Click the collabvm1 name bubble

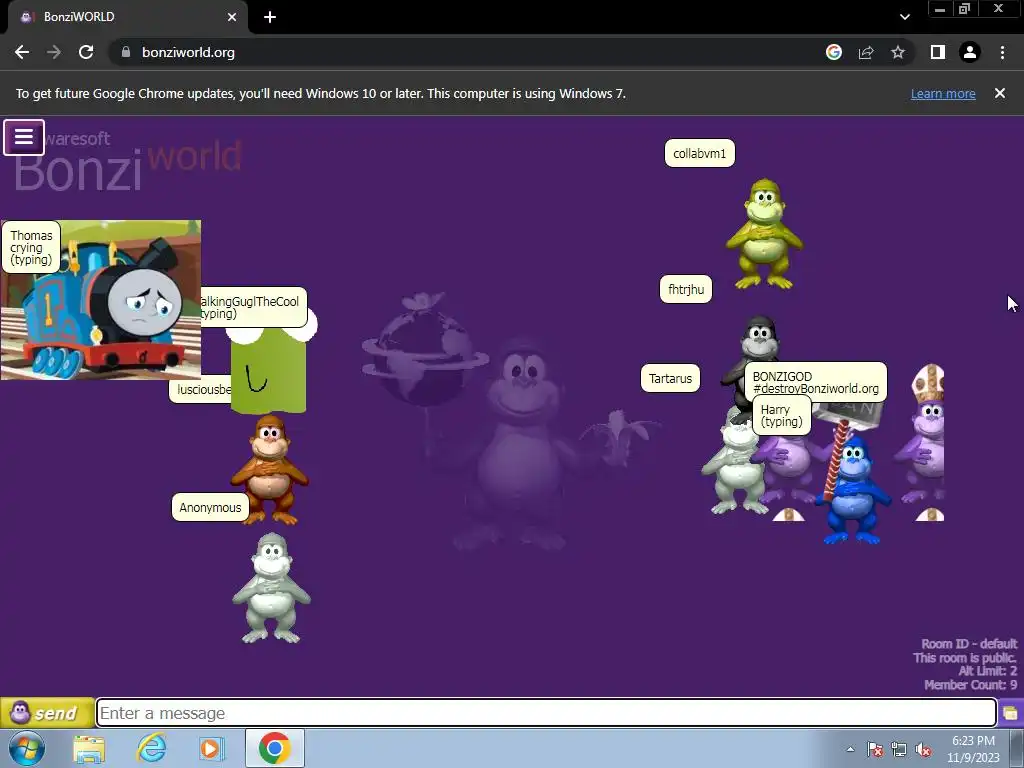(699, 153)
